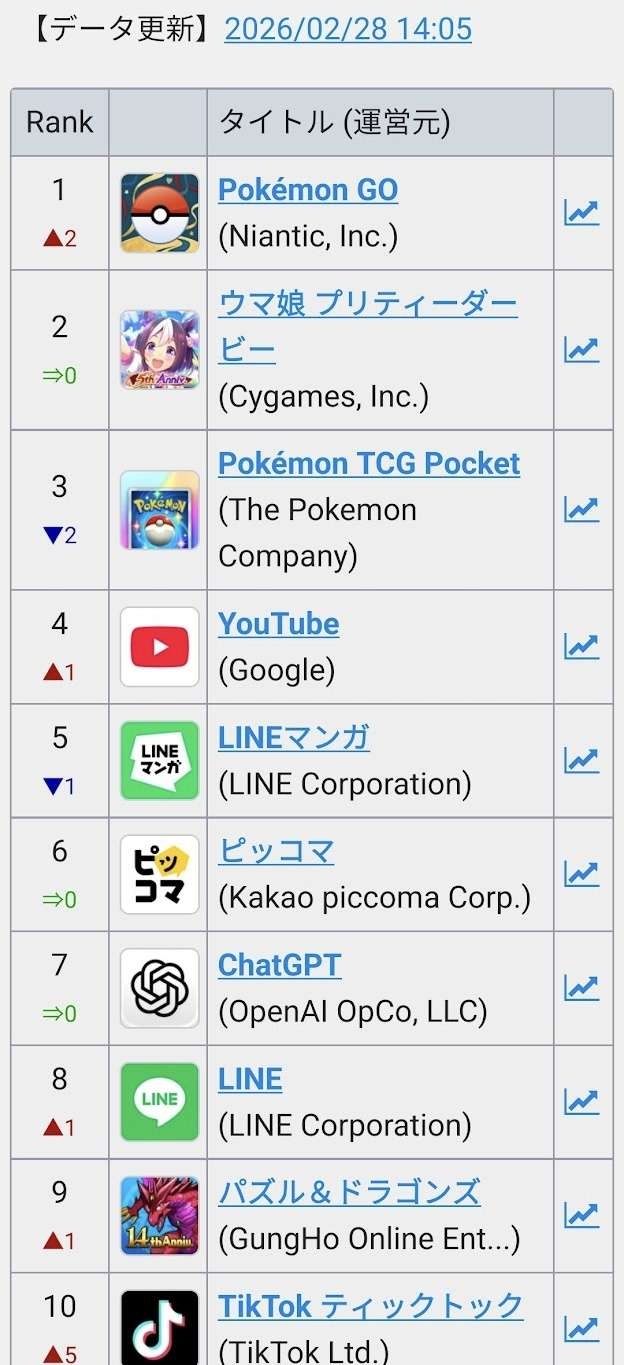
Task: Open the パズル＆ドラゴンズ app icon
Action: pyautogui.click(x=159, y=1215)
